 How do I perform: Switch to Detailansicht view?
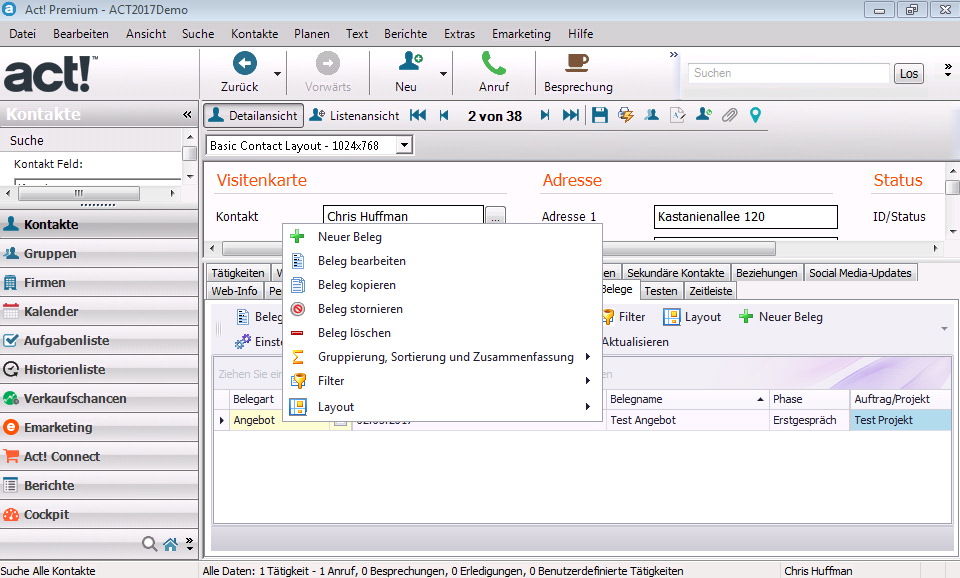click(x=253, y=115)
